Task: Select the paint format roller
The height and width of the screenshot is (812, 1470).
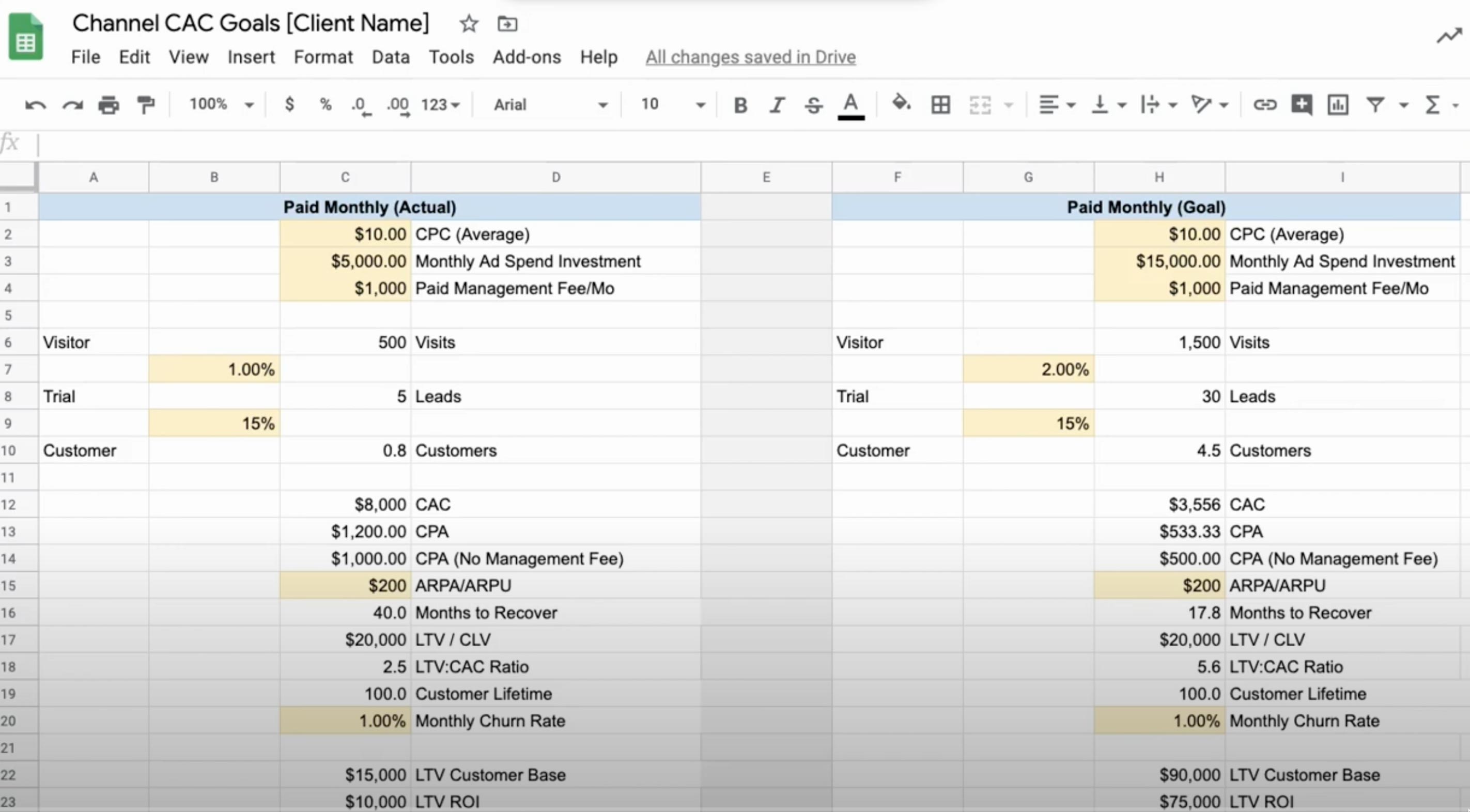Action: pyautogui.click(x=146, y=105)
